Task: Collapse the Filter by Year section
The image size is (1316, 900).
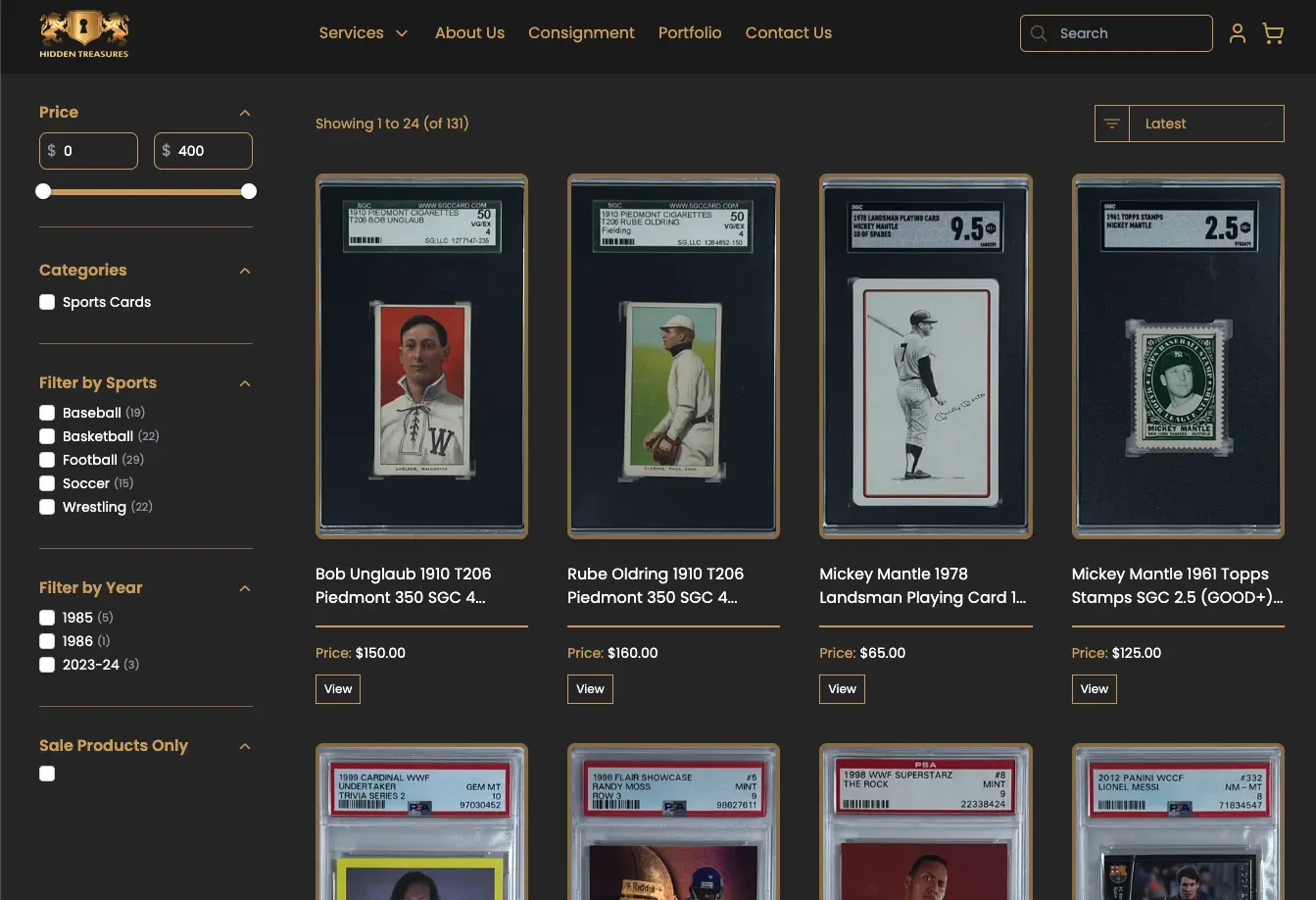Action: [x=245, y=588]
